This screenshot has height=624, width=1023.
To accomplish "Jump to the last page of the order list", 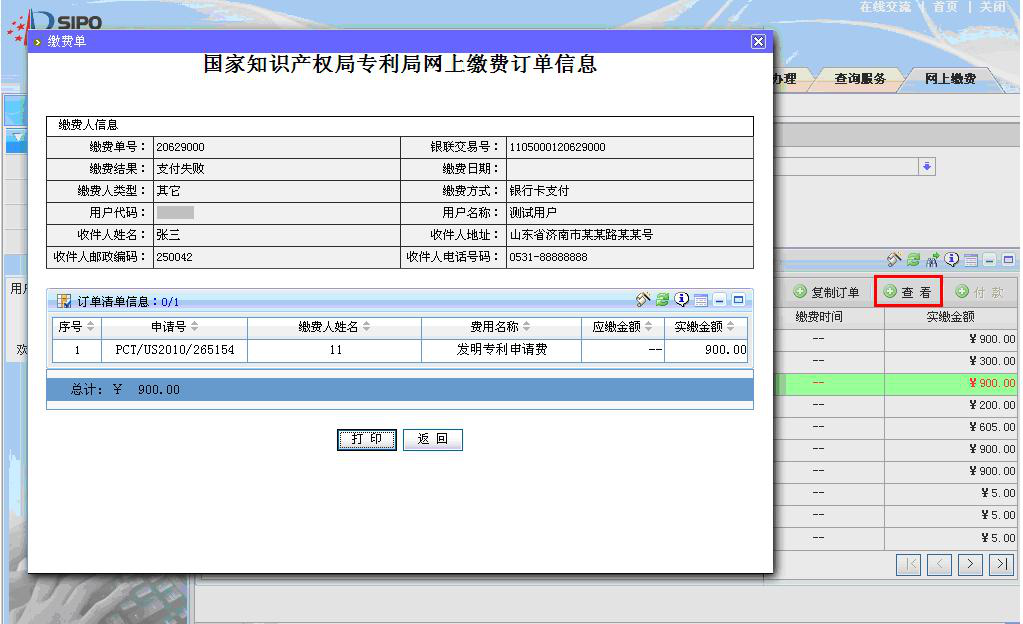I will point(1001,564).
